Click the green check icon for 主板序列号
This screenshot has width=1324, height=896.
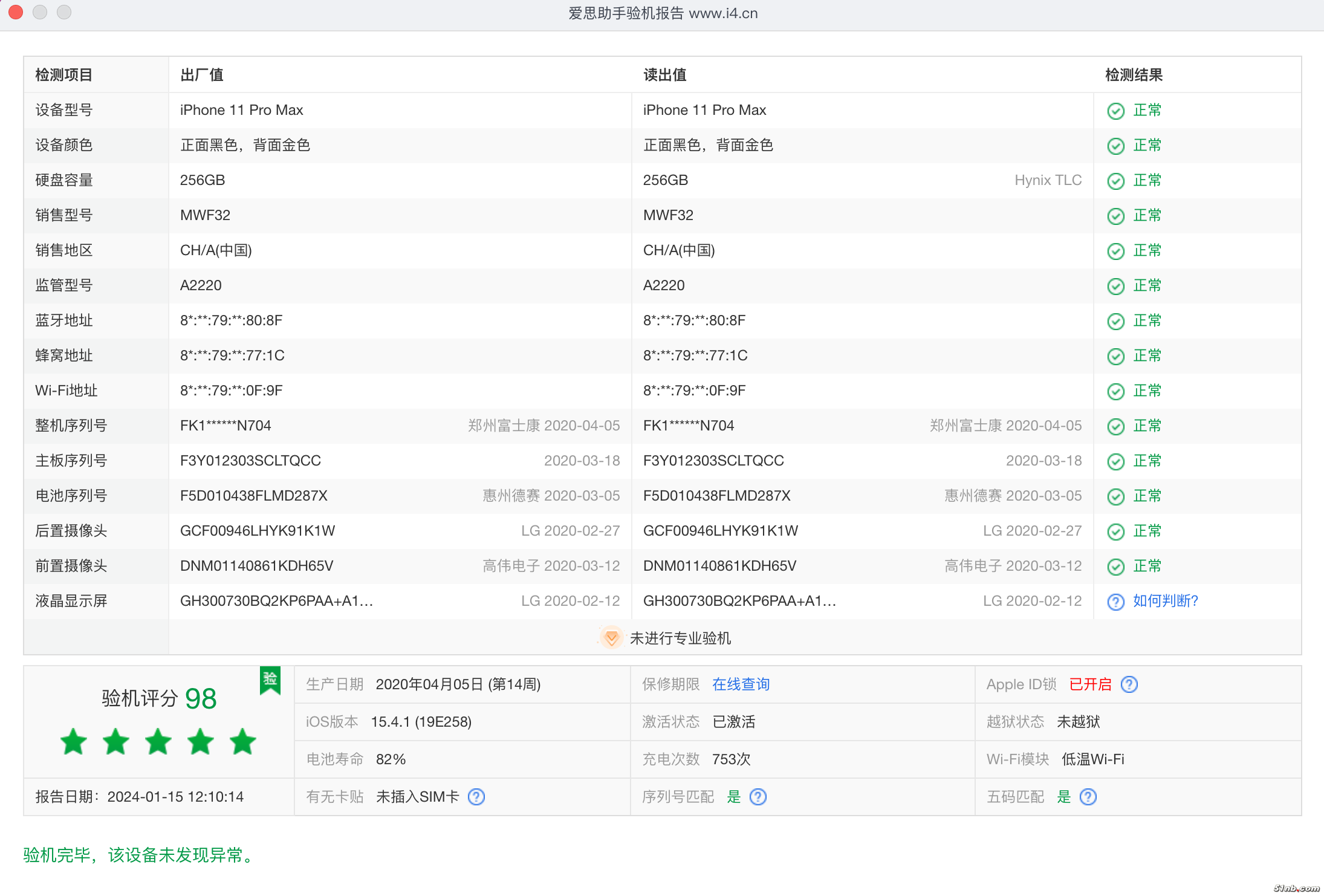pyautogui.click(x=1115, y=461)
